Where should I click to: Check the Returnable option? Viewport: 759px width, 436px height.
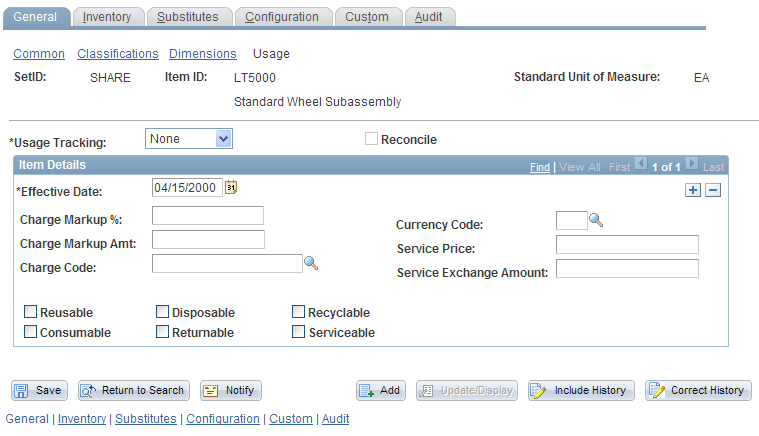click(162, 331)
